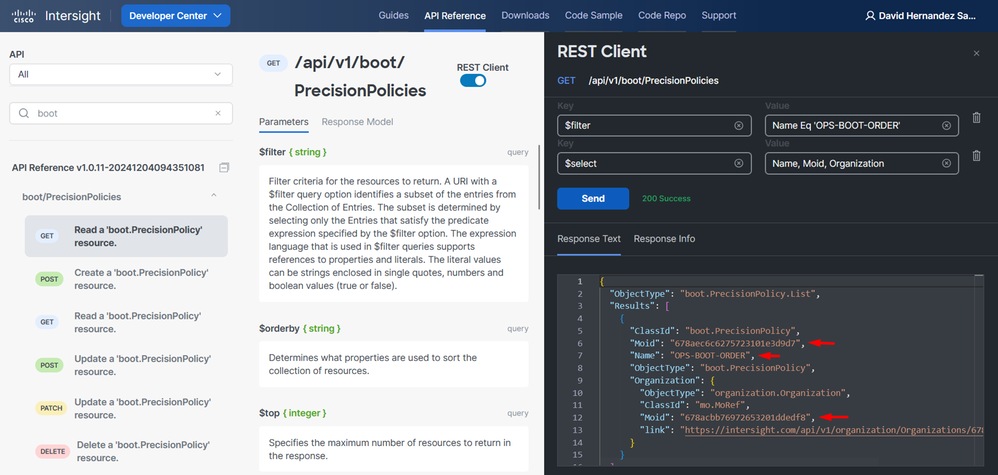The height and width of the screenshot is (475, 998).
Task: Click the search magnifier icon
Action: pos(24,113)
